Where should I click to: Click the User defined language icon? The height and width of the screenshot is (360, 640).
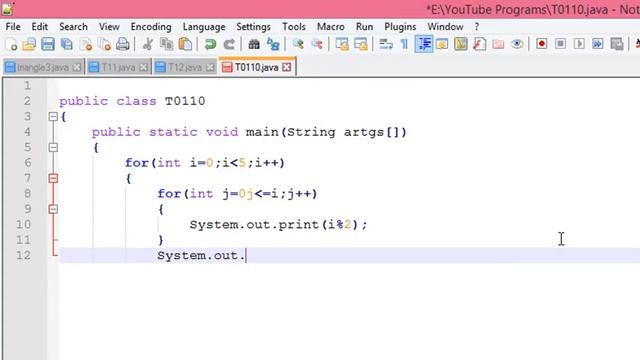tap(442, 44)
